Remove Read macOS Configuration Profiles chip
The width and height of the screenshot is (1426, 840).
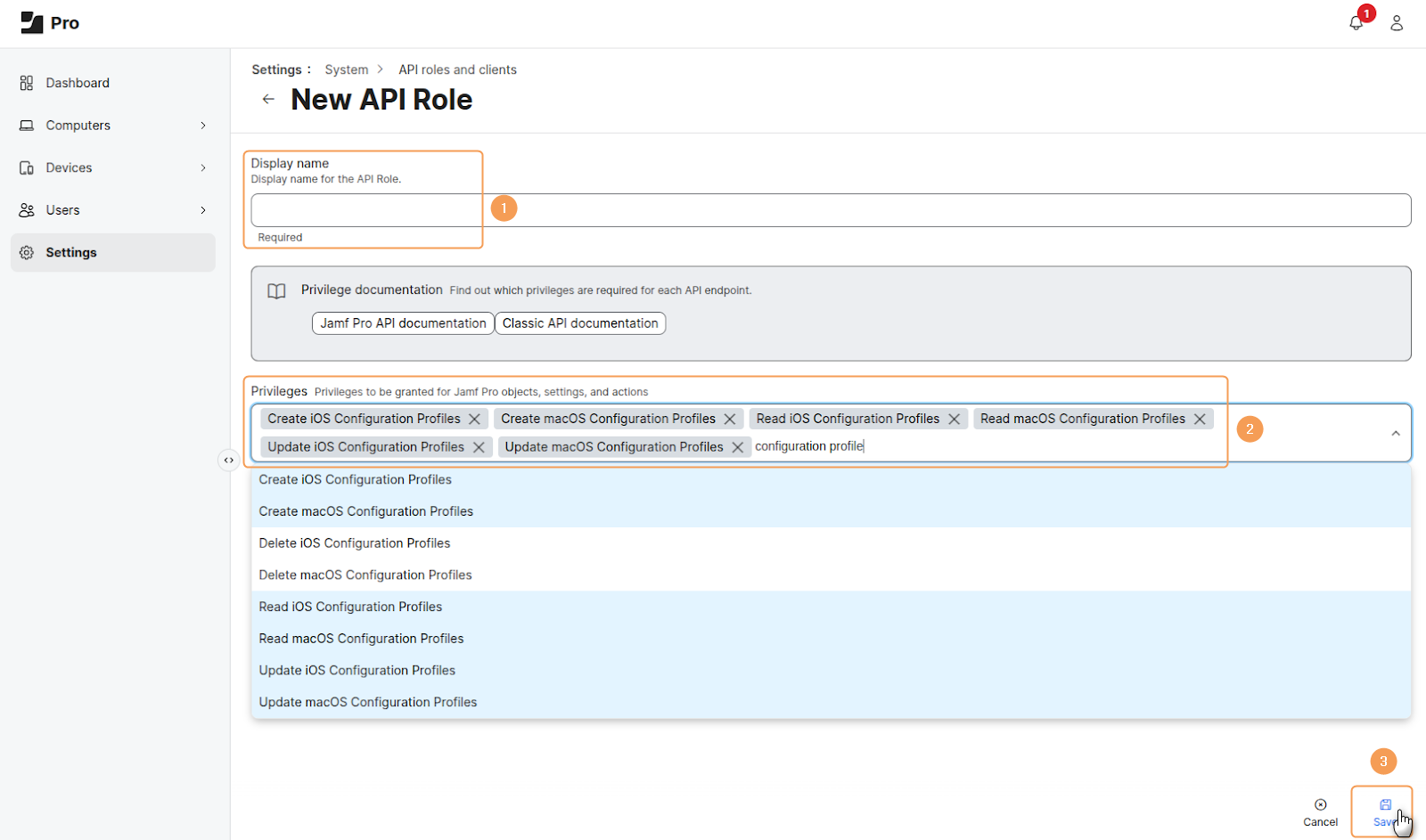(1200, 419)
